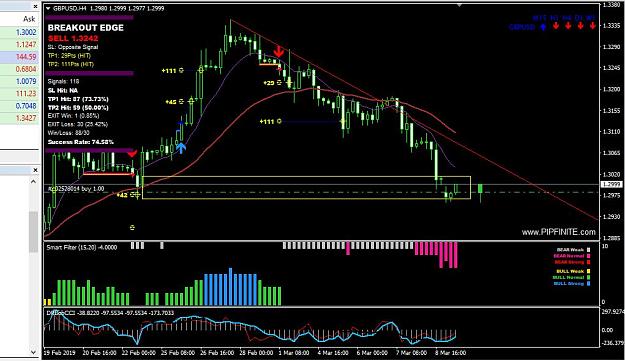Click the +29 pips profit label

click(x=269, y=83)
